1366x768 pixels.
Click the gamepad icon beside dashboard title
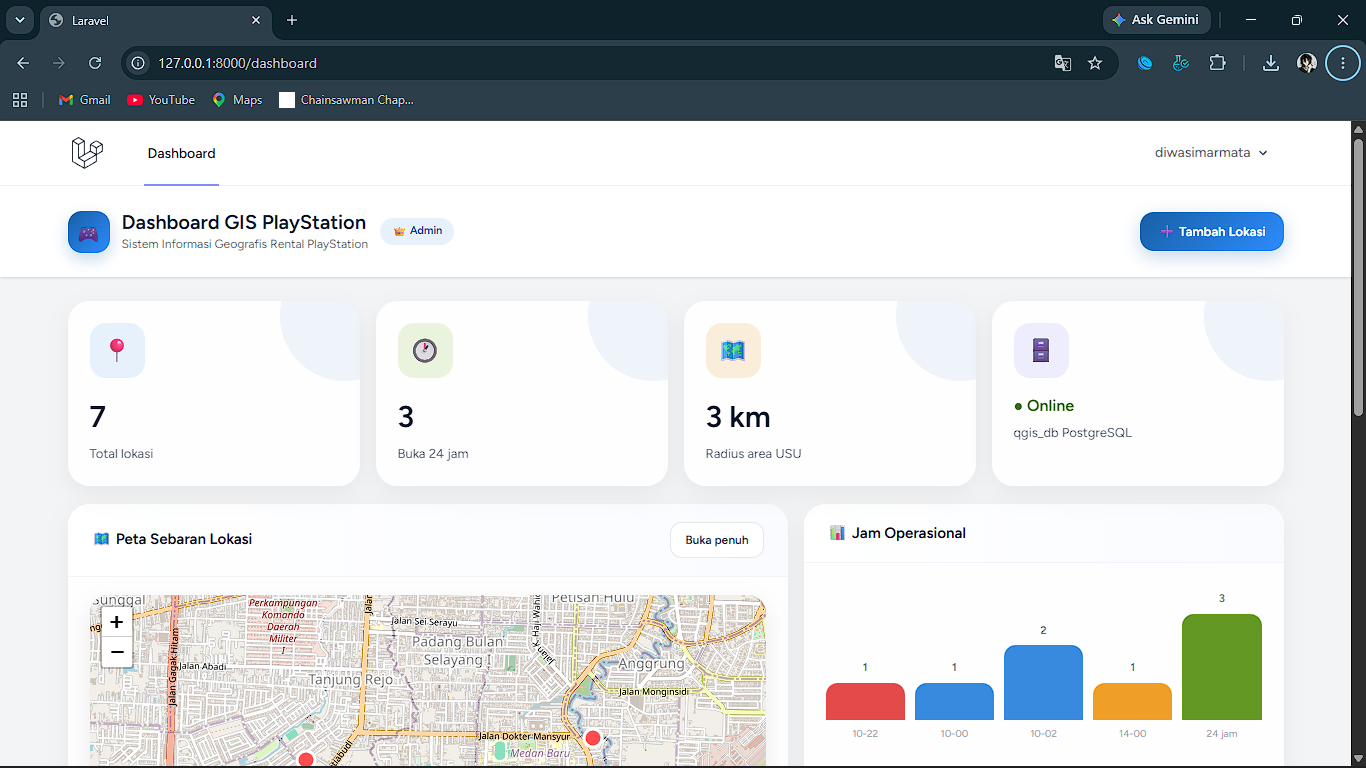89,232
